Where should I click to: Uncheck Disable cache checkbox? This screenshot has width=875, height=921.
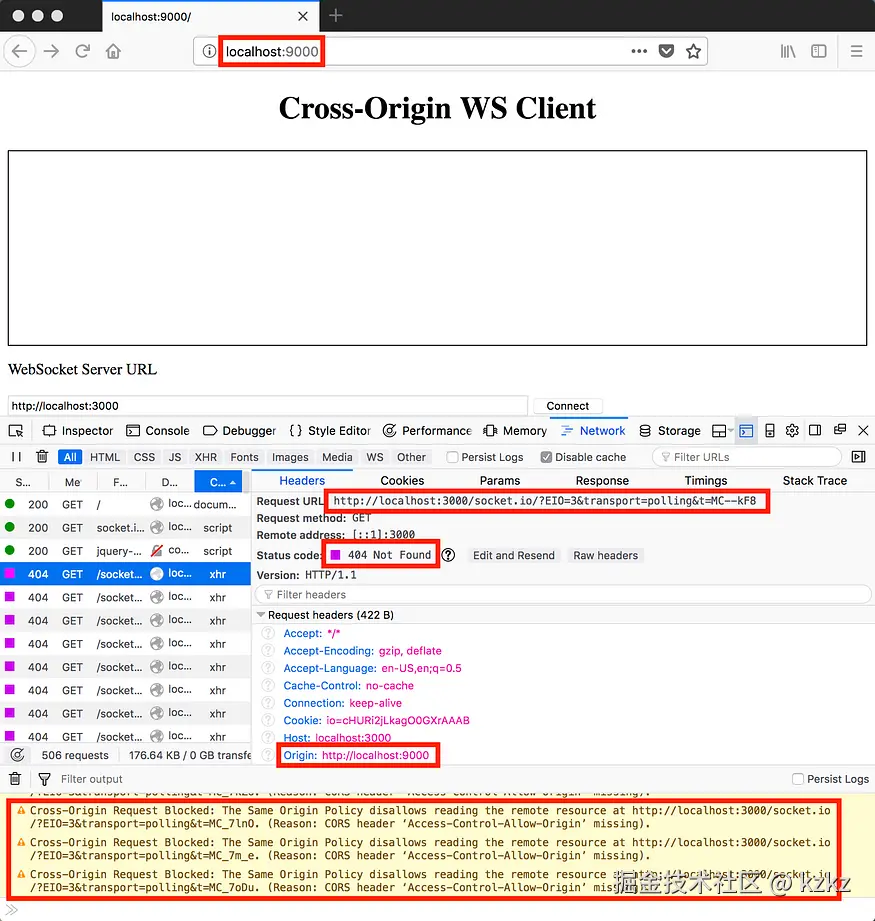click(546, 457)
